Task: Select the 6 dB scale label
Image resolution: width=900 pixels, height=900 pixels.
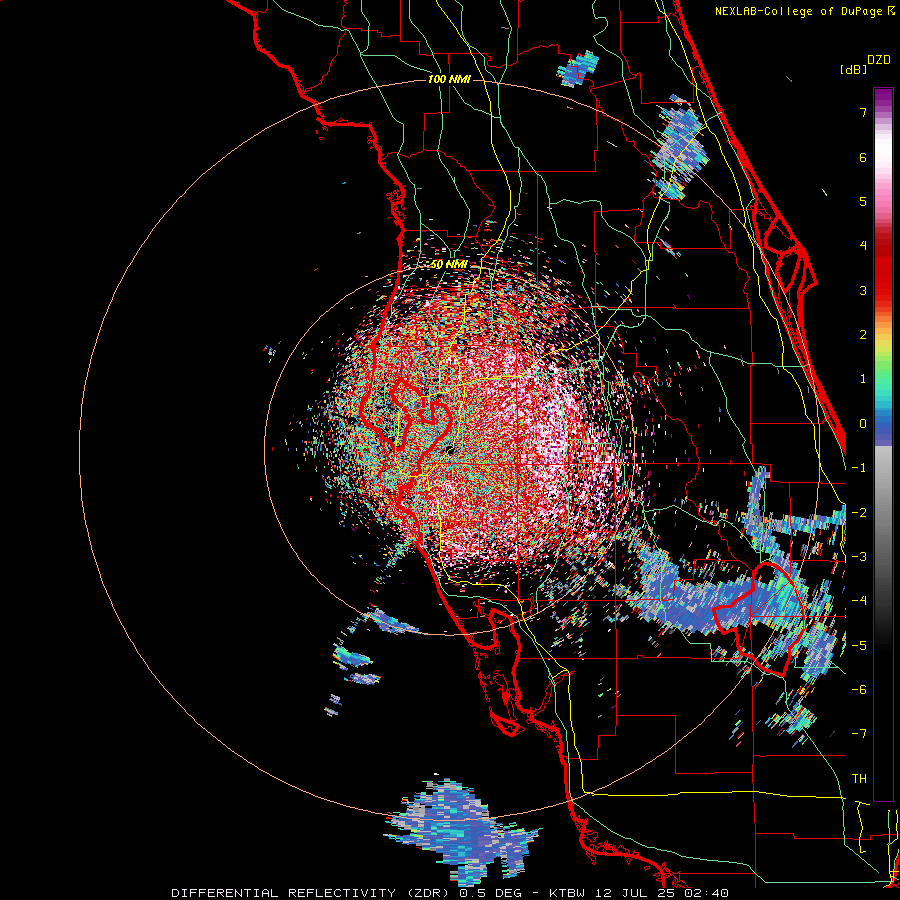Action: click(863, 157)
